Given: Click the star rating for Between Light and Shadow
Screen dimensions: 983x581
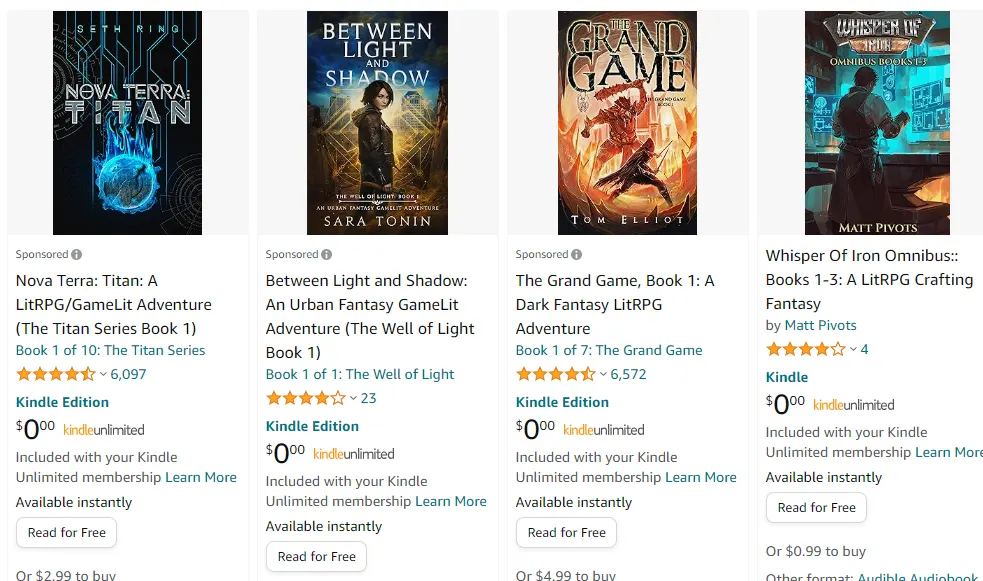Looking at the screenshot, I should [x=306, y=398].
